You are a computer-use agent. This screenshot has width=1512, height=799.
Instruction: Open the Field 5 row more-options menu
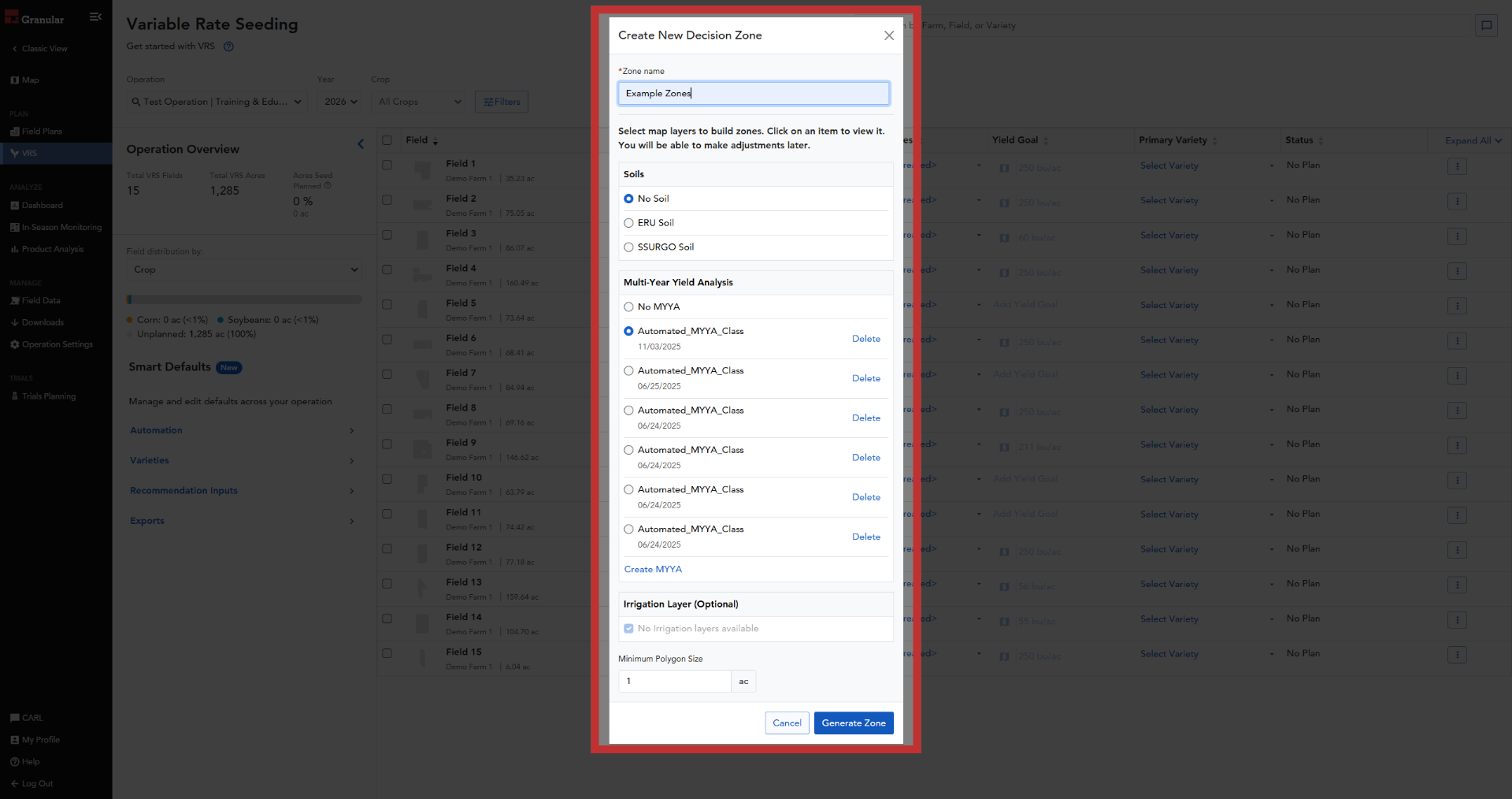tap(1457, 306)
